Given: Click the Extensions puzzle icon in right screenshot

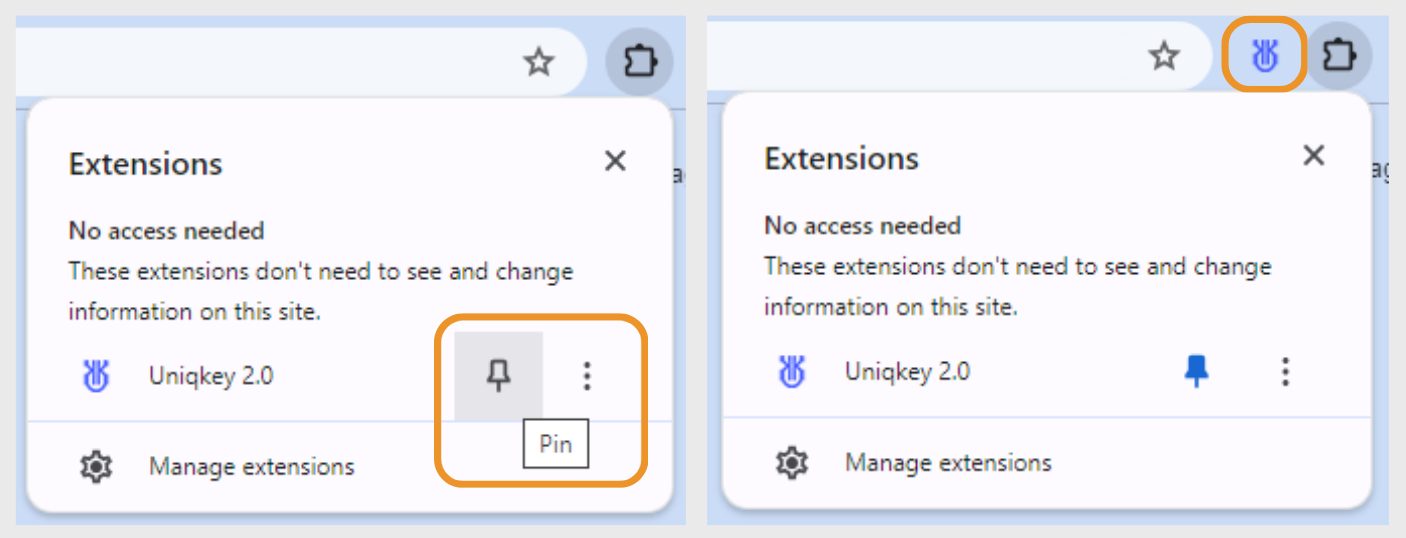Looking at the screenshot, I should coord(1338,55).
